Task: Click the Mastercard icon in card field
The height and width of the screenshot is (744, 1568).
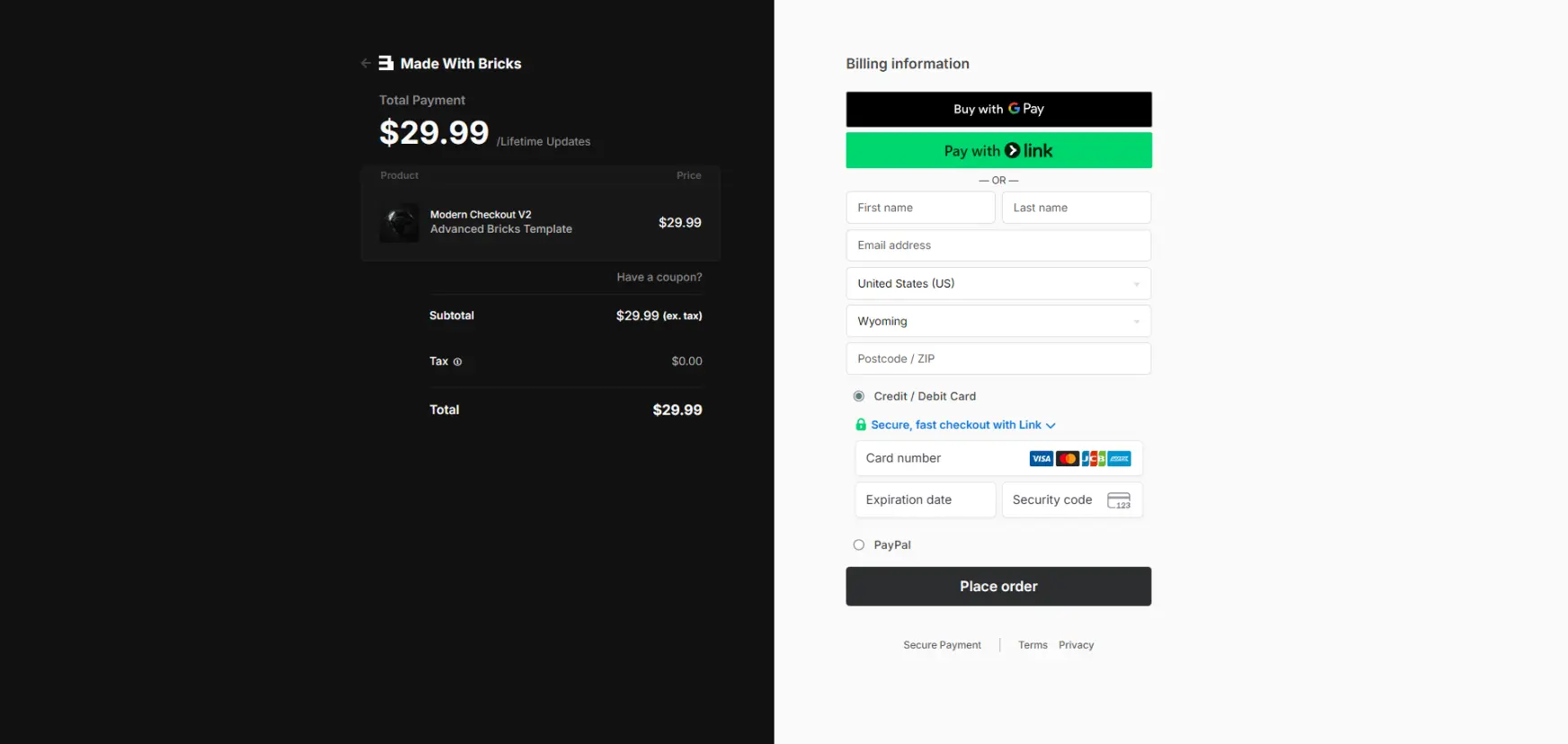Action: click(1067, 459)
